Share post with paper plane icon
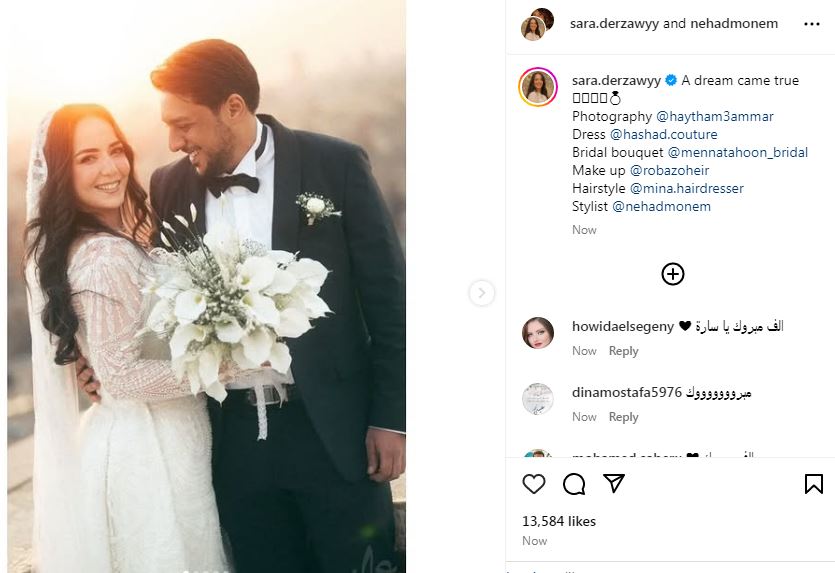This screenshot has height=573, width=835. pos(613,484)
